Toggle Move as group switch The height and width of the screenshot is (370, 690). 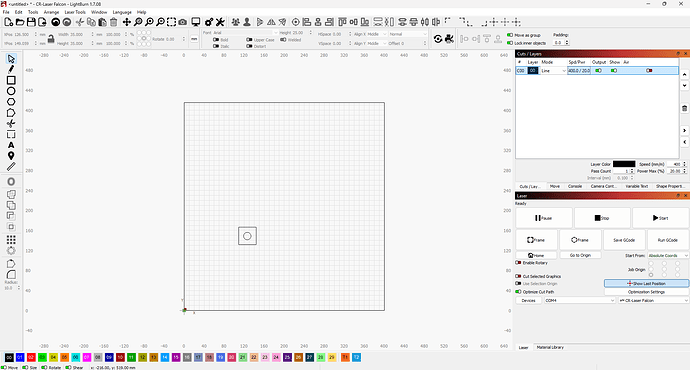(x=510, y=35)
